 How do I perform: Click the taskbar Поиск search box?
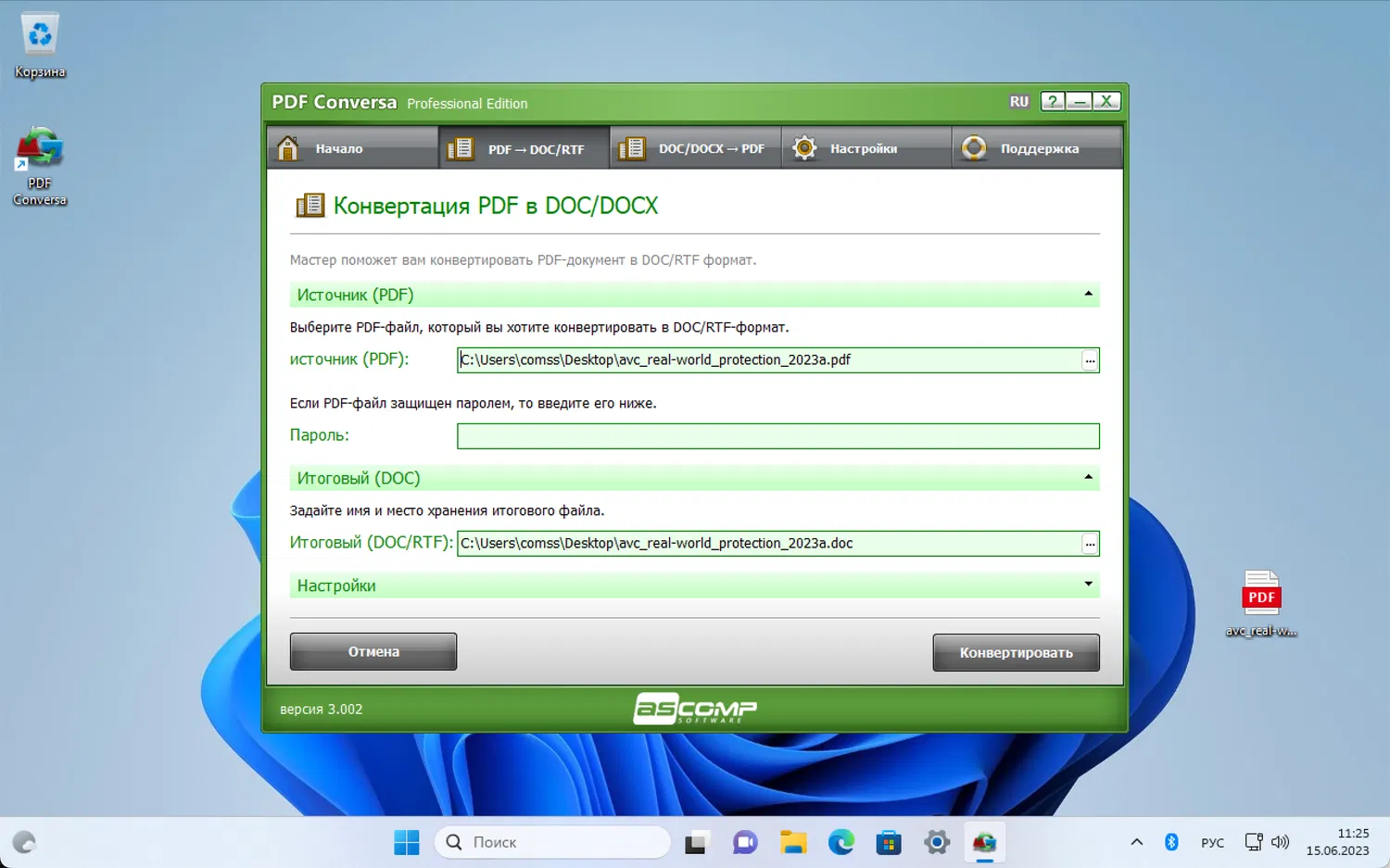click(x=552, y=842)
